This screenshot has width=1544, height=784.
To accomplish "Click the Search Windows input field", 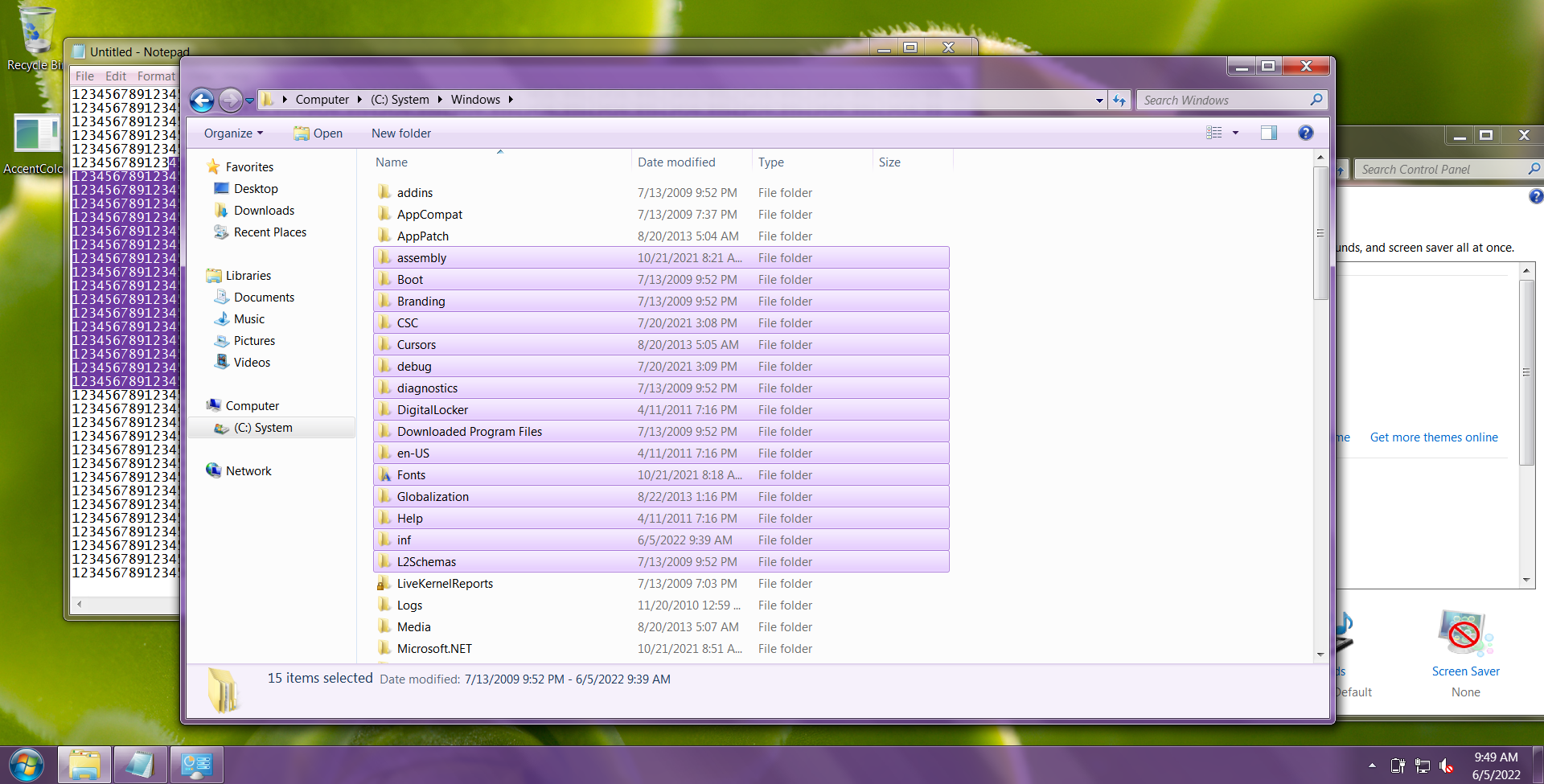I will (x=1223, y=101).
